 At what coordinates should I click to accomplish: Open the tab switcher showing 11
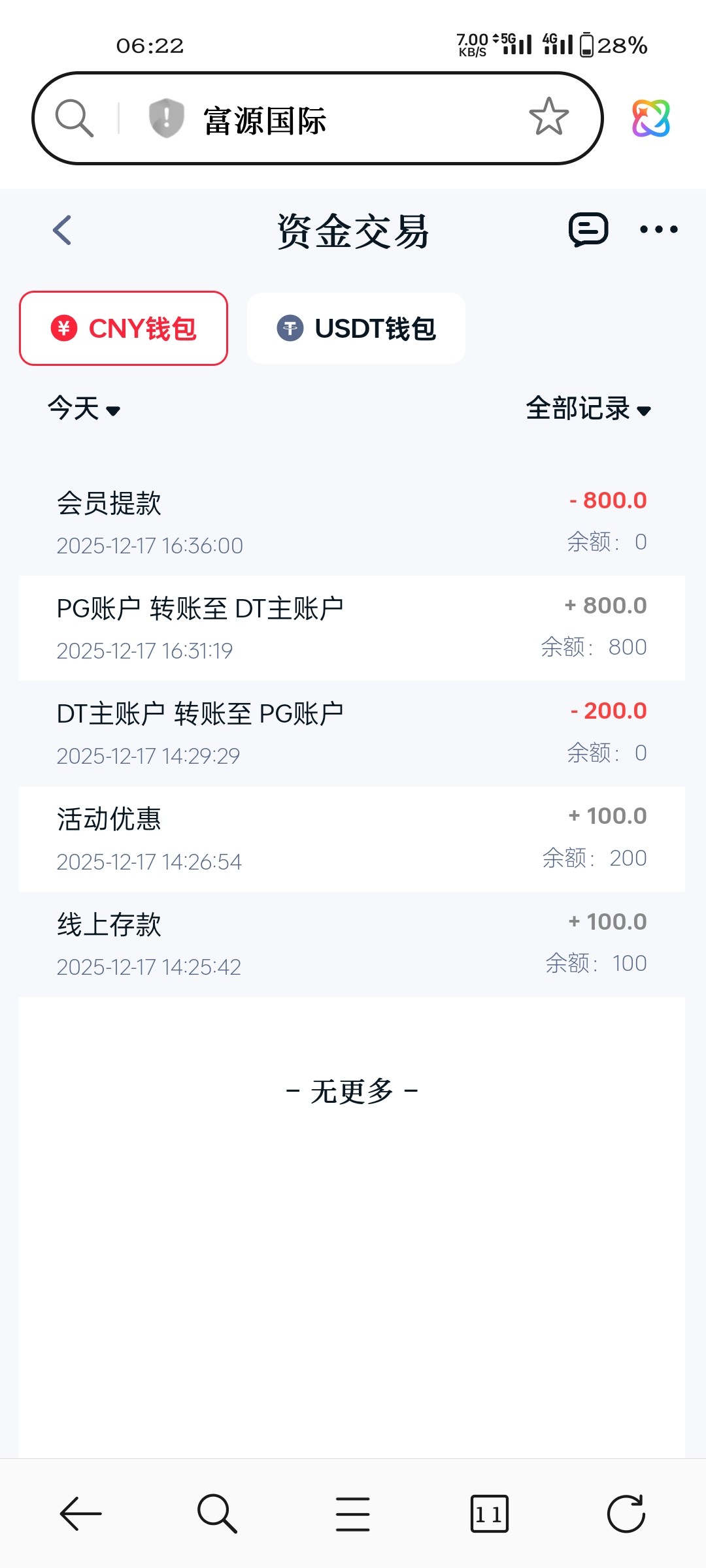coord(489,1513)
